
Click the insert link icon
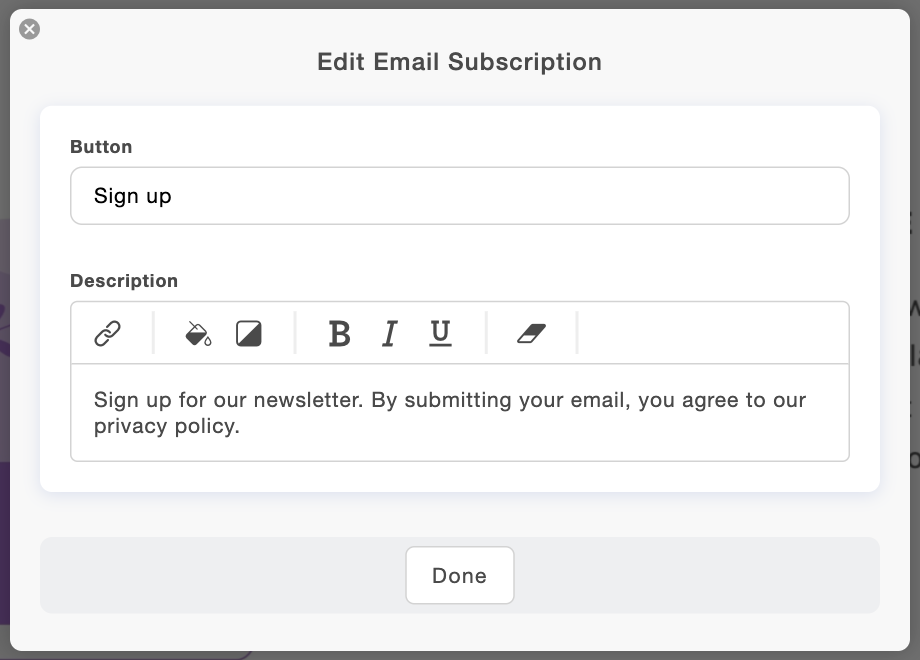pos(107,333)
